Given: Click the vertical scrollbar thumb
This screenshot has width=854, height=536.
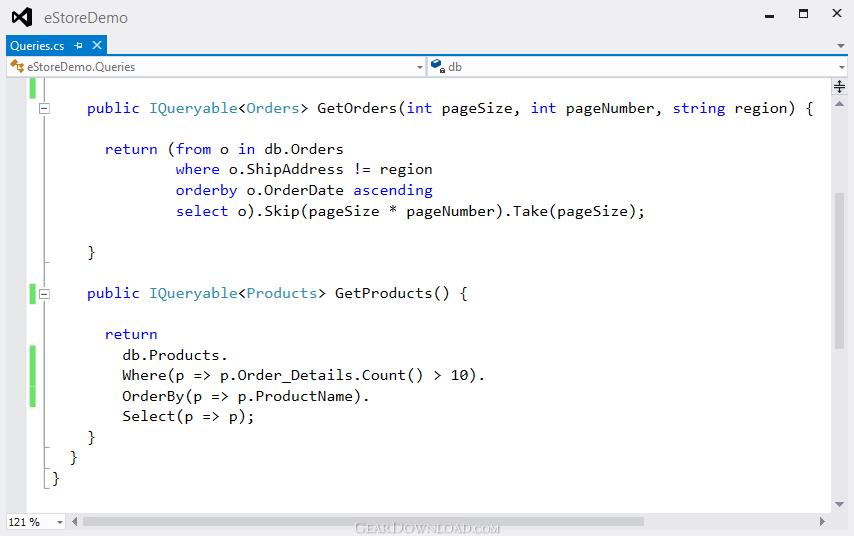Looking at the screenshot, I should tap(839, 271).
